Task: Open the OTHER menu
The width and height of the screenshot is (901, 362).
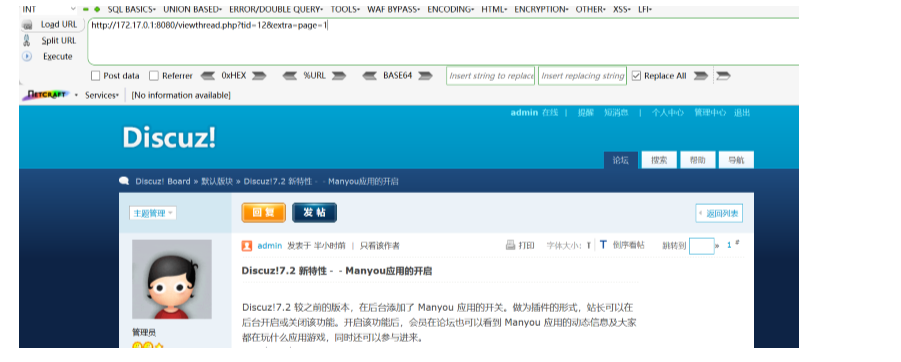Action: click(x=590, y=9)
